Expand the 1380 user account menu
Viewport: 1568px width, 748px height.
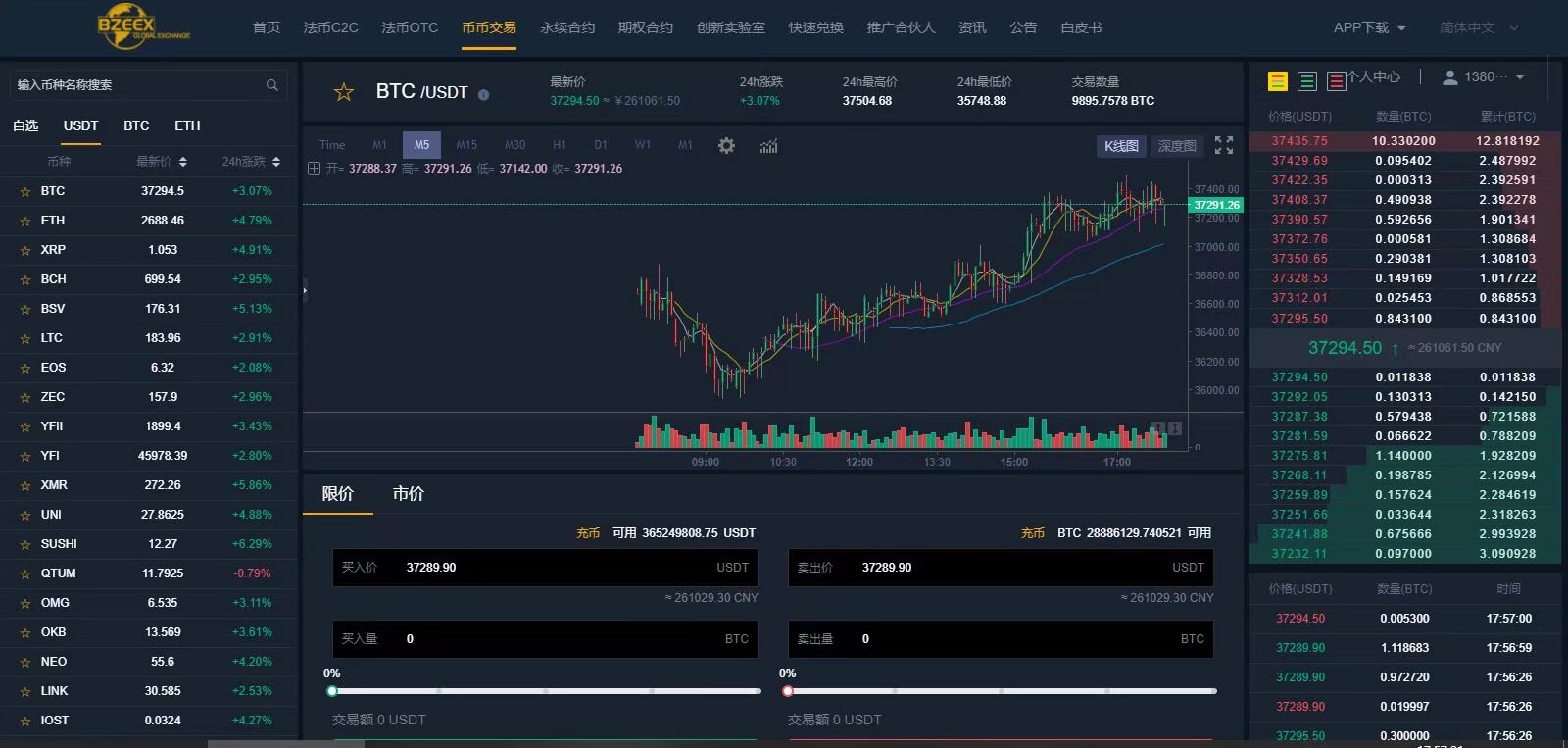point(1484,76)
